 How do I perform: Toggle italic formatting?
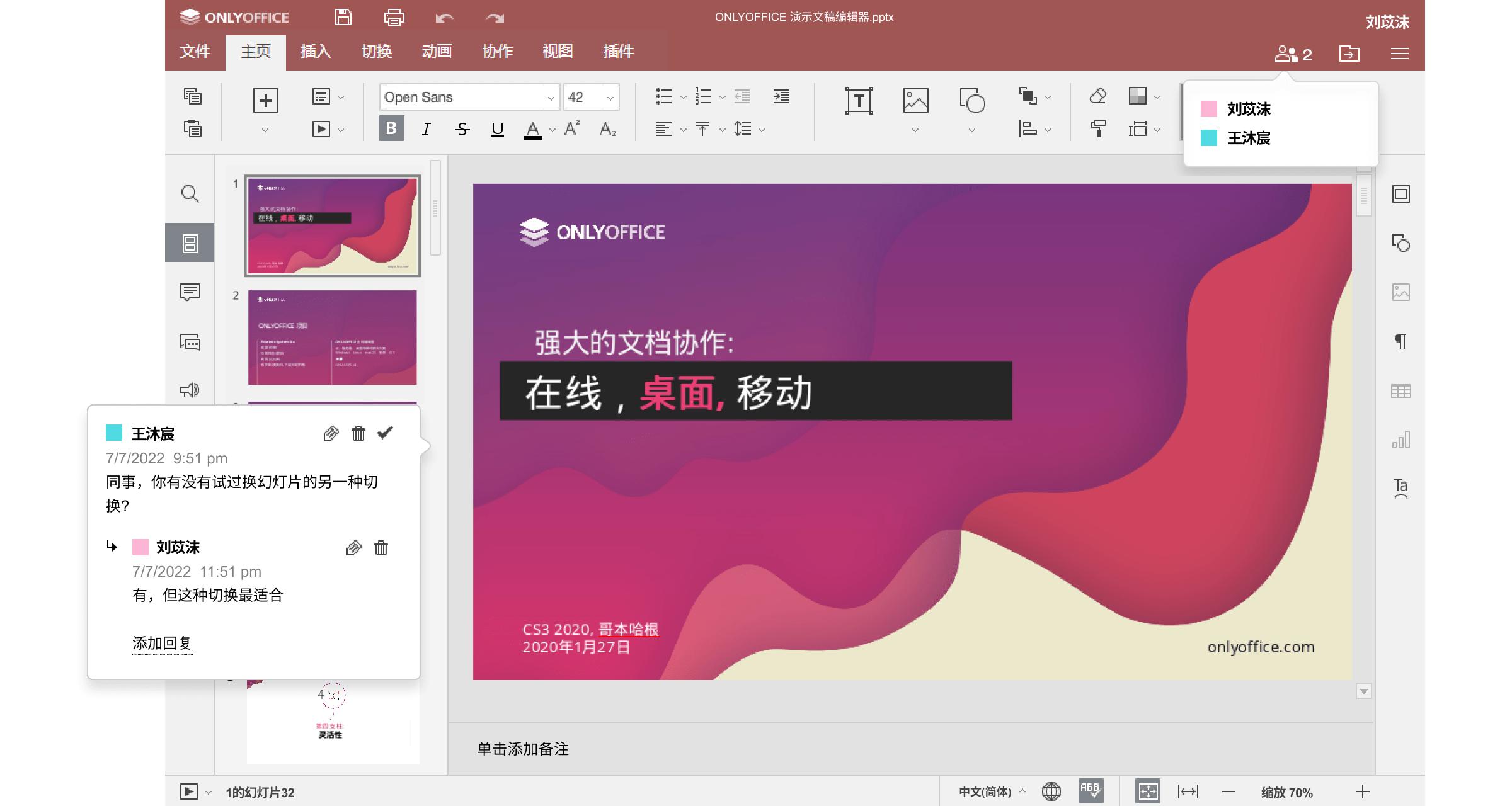pos(427,129)
